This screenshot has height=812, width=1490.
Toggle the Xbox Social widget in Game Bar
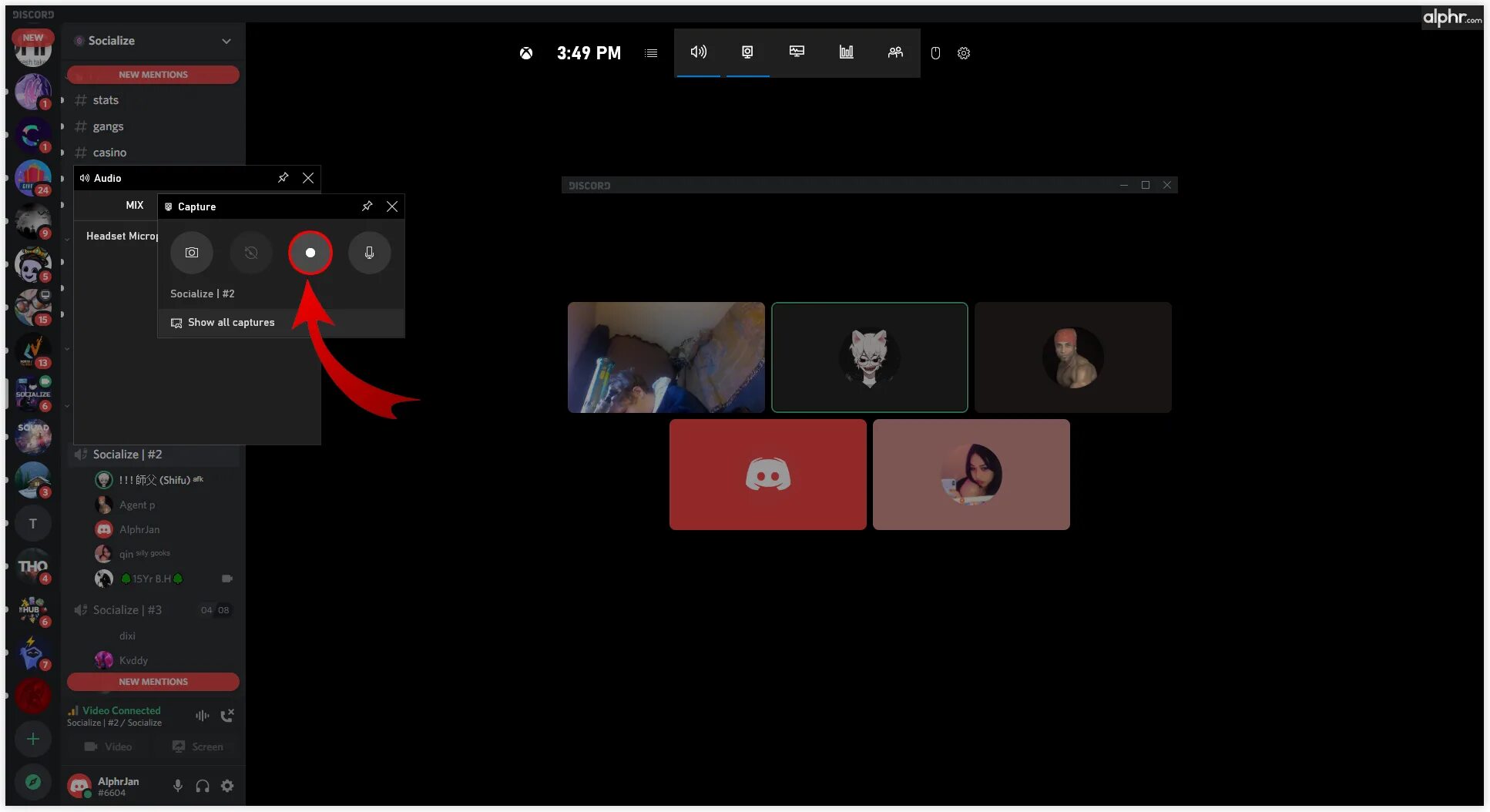(x=895, y=52)
